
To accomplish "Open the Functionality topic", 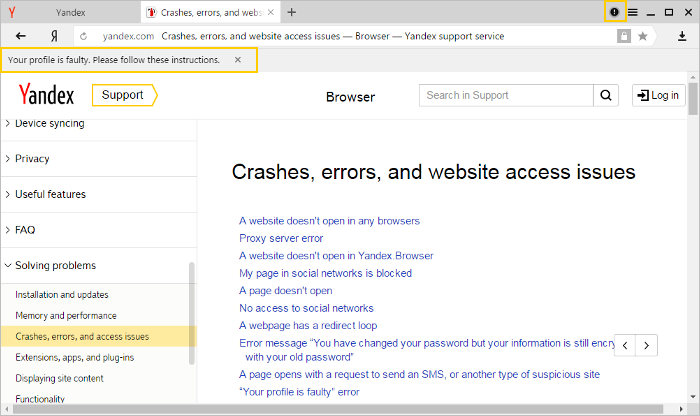I will (x=40, y=399).
